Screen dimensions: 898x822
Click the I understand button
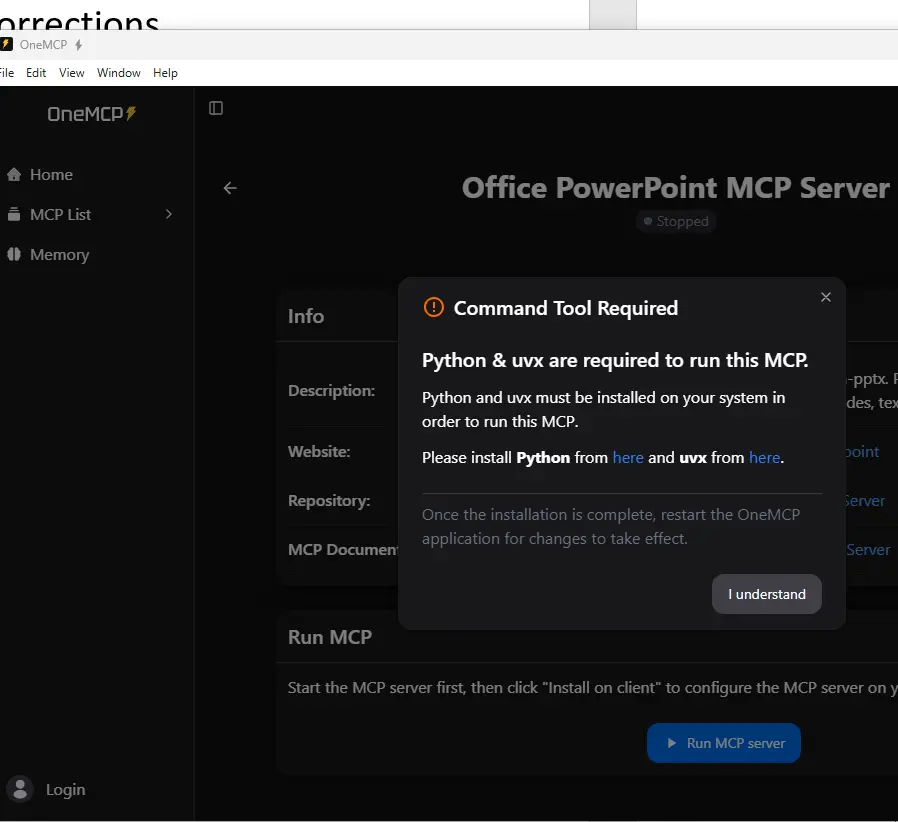[766, 594]
